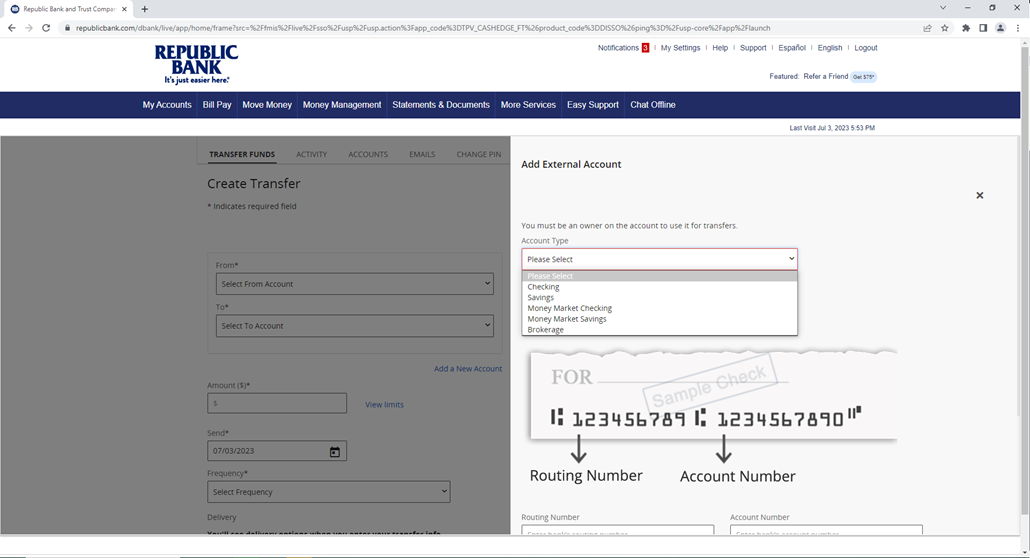Switch language to Español

[x=792, y=48]
